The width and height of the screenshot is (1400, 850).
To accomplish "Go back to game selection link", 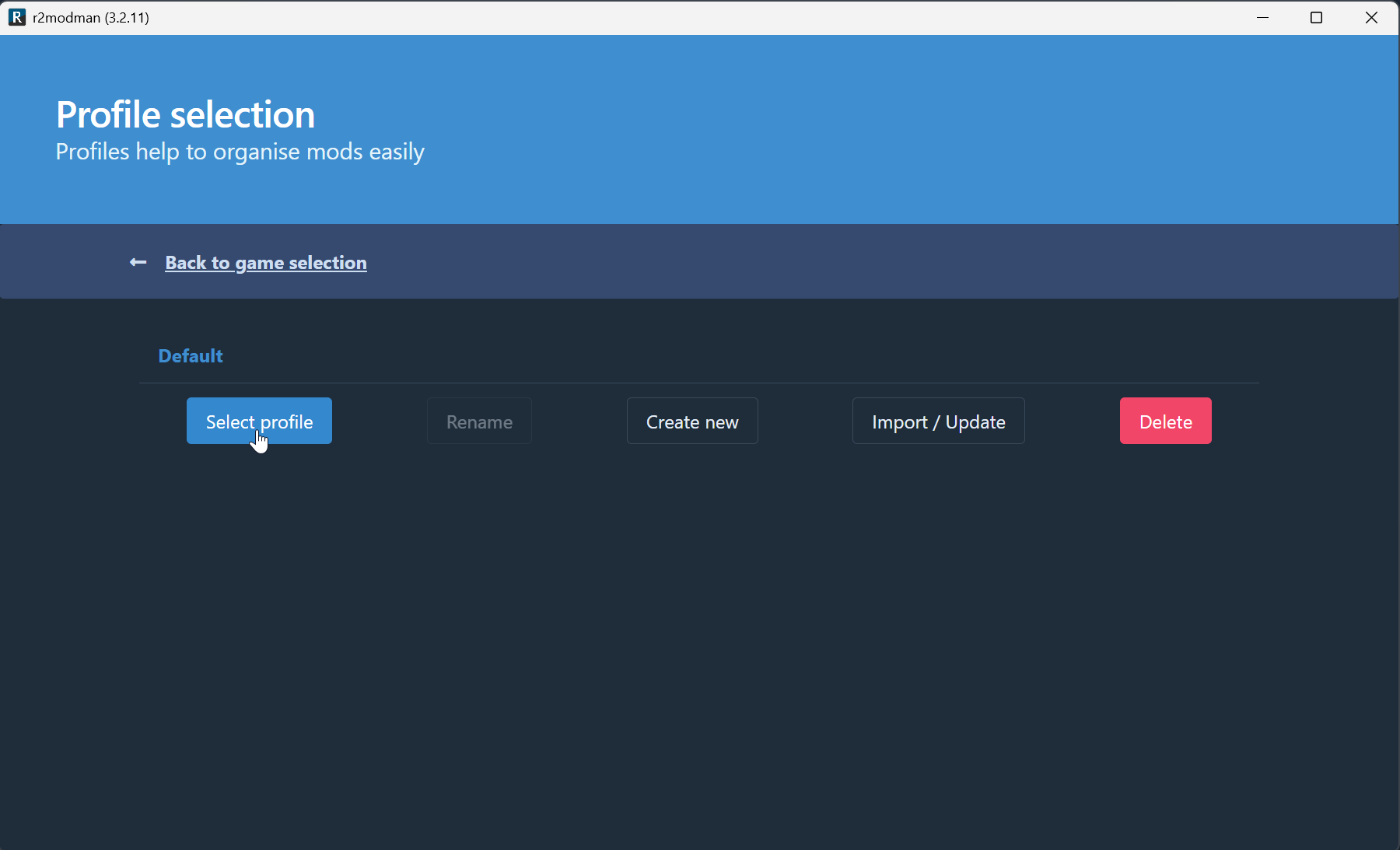I will pos(266,263).
